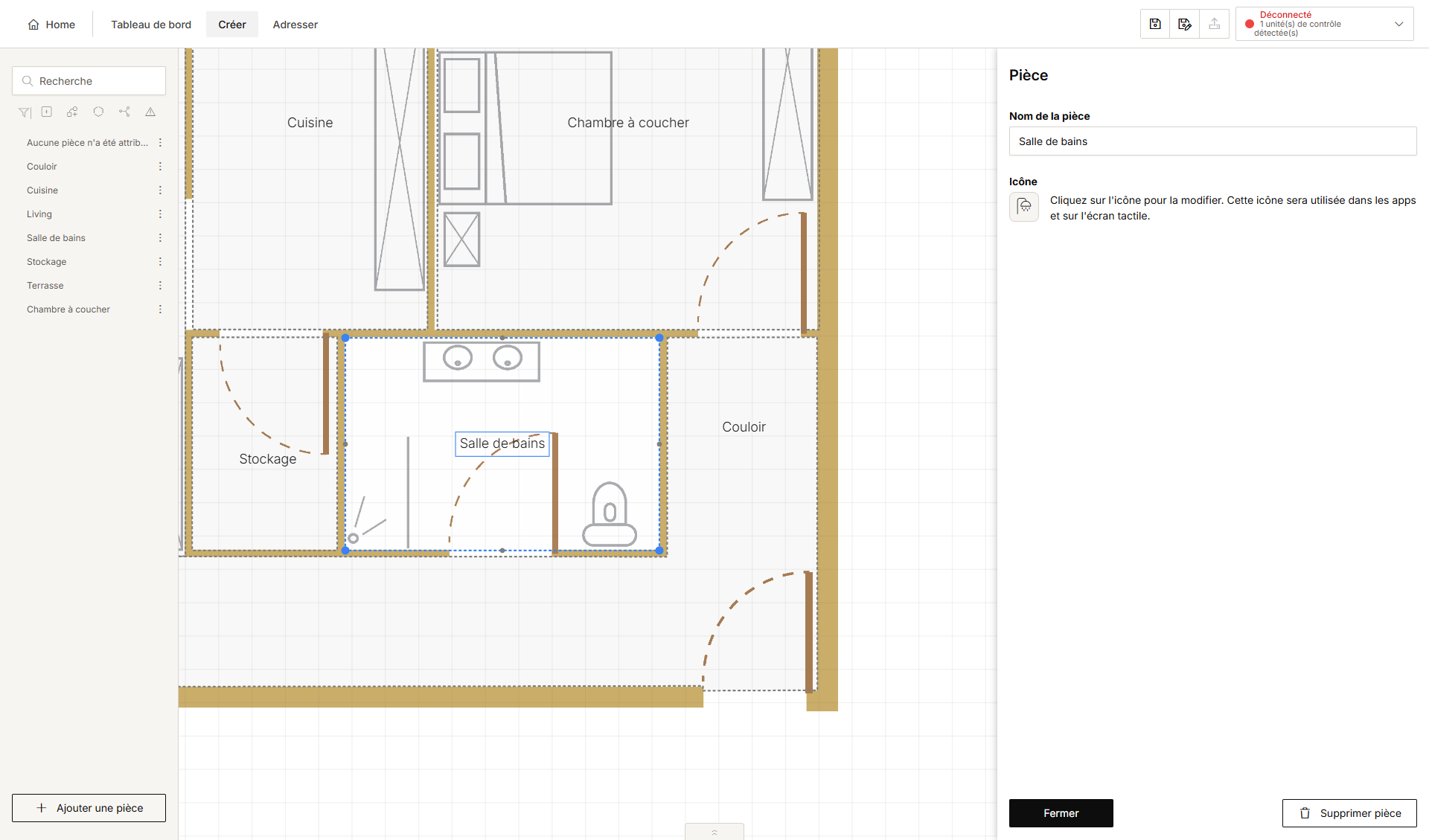Go to Home in top navigation

(51, 25)
